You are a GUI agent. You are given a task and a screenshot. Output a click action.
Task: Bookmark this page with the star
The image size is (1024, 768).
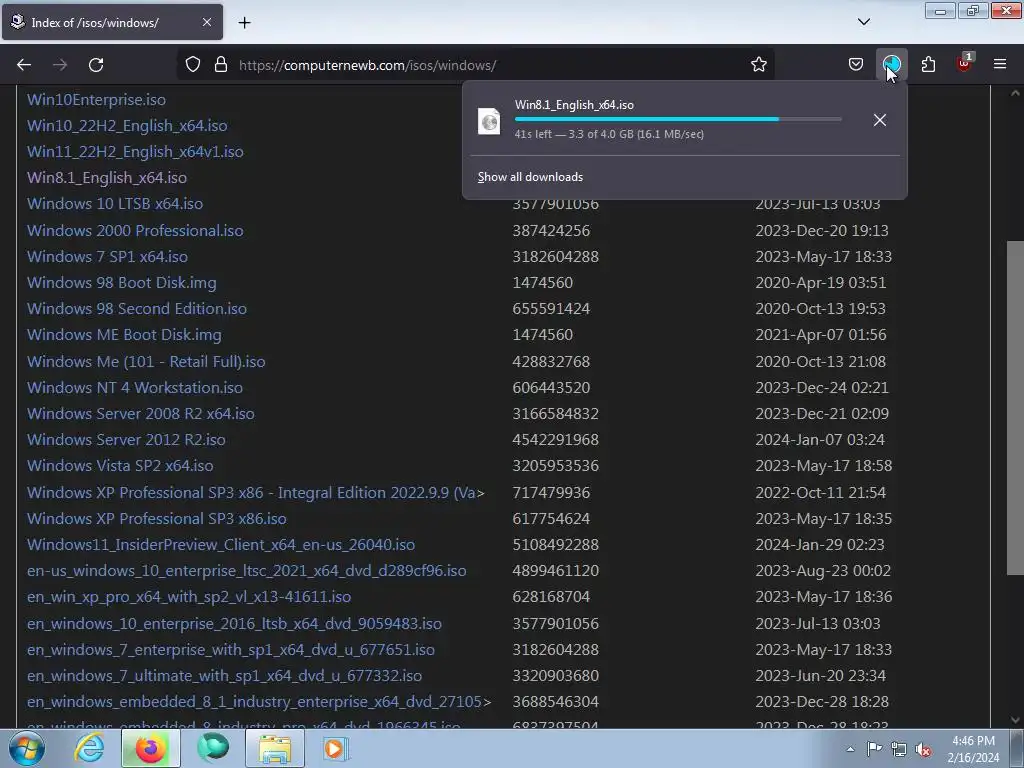[x=758, y=65]
